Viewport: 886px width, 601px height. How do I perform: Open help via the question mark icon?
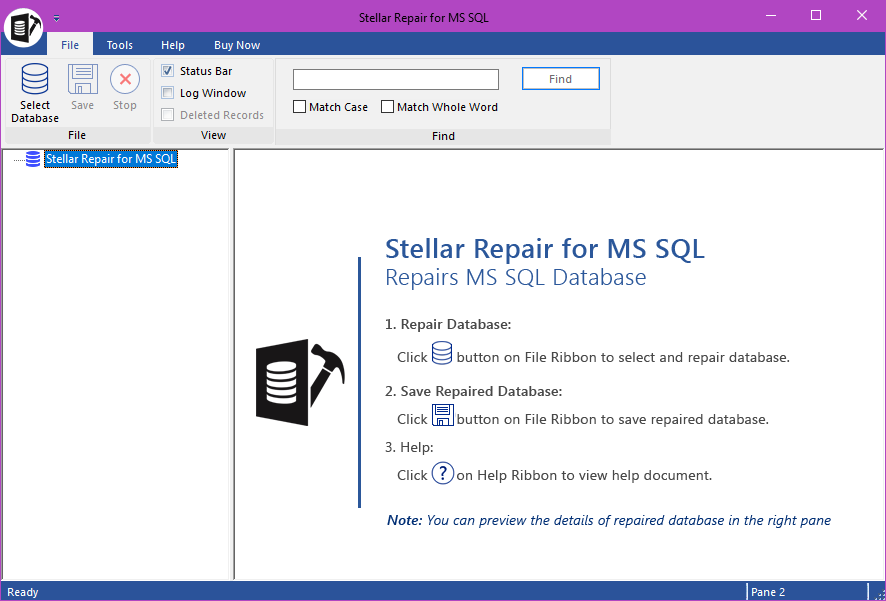click(442, 473)
